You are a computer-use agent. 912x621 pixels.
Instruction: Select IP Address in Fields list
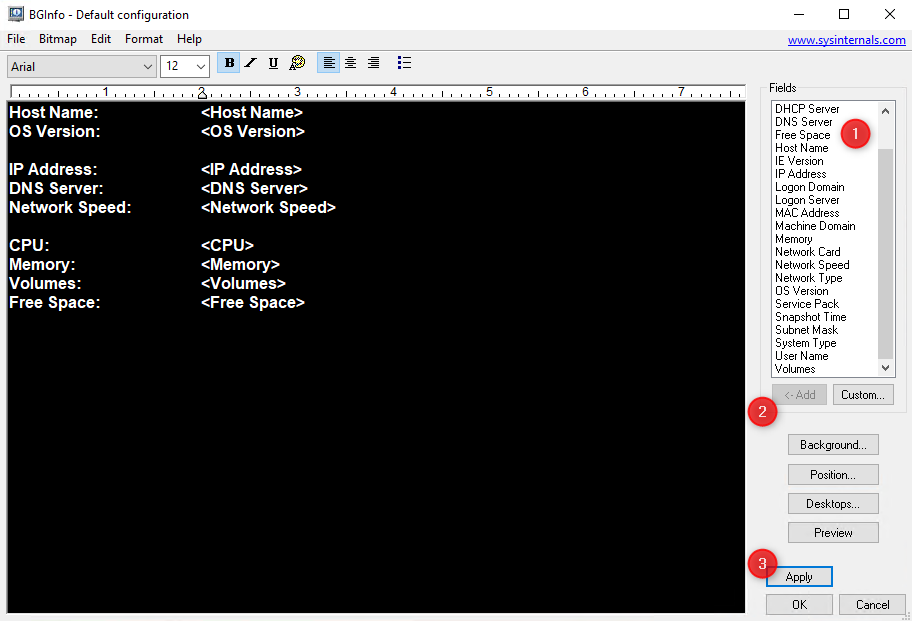click(800, 174)
